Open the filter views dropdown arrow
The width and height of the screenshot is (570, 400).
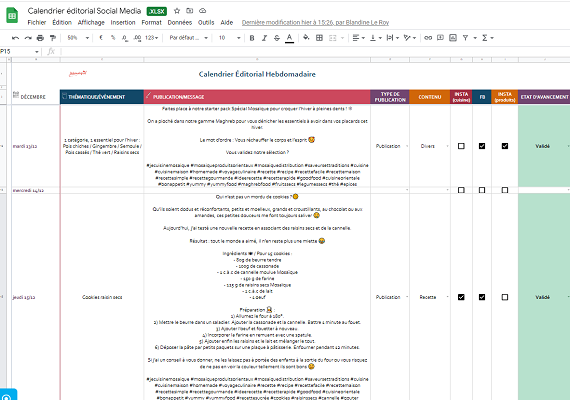475,38
